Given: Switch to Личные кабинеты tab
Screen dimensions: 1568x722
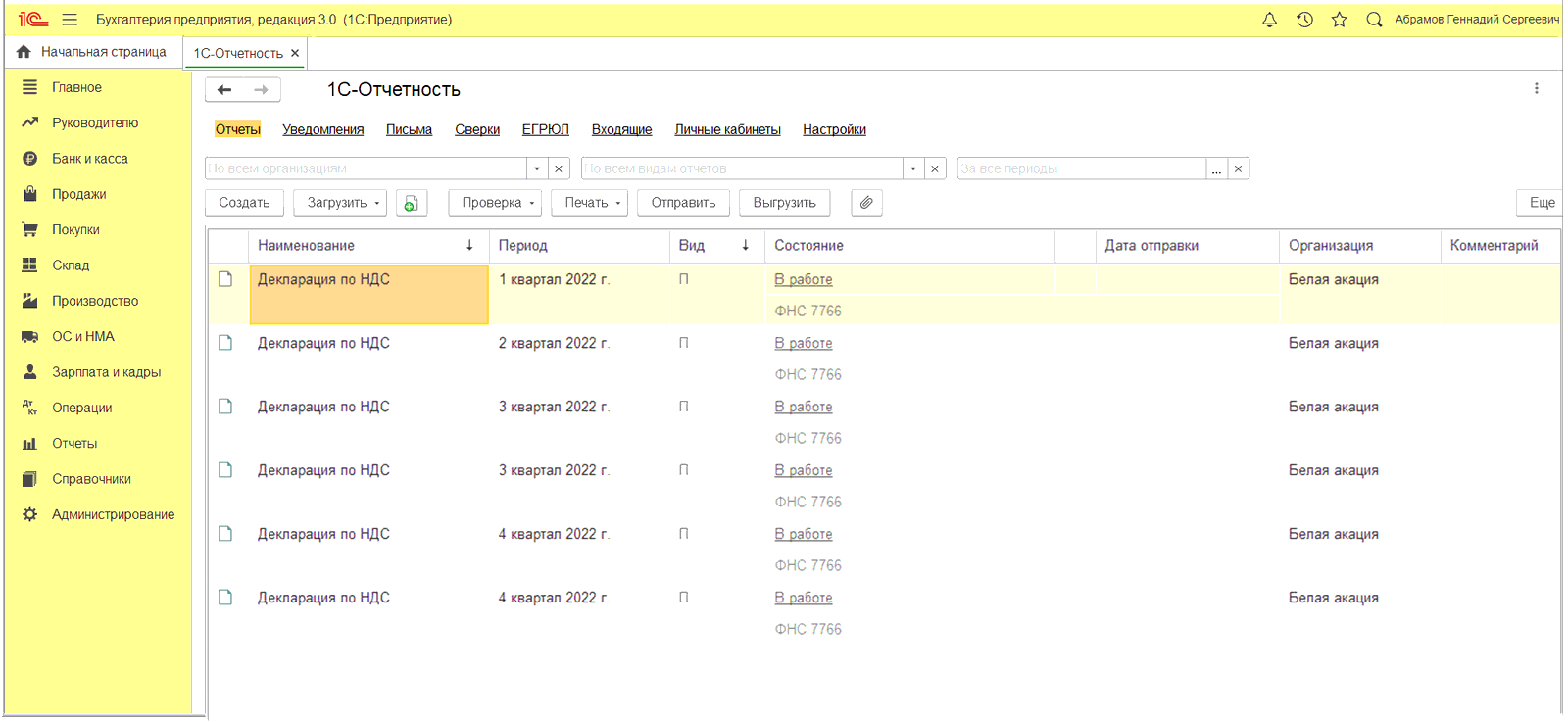Looking at the screenshot, I should click(x=727, y=129).
